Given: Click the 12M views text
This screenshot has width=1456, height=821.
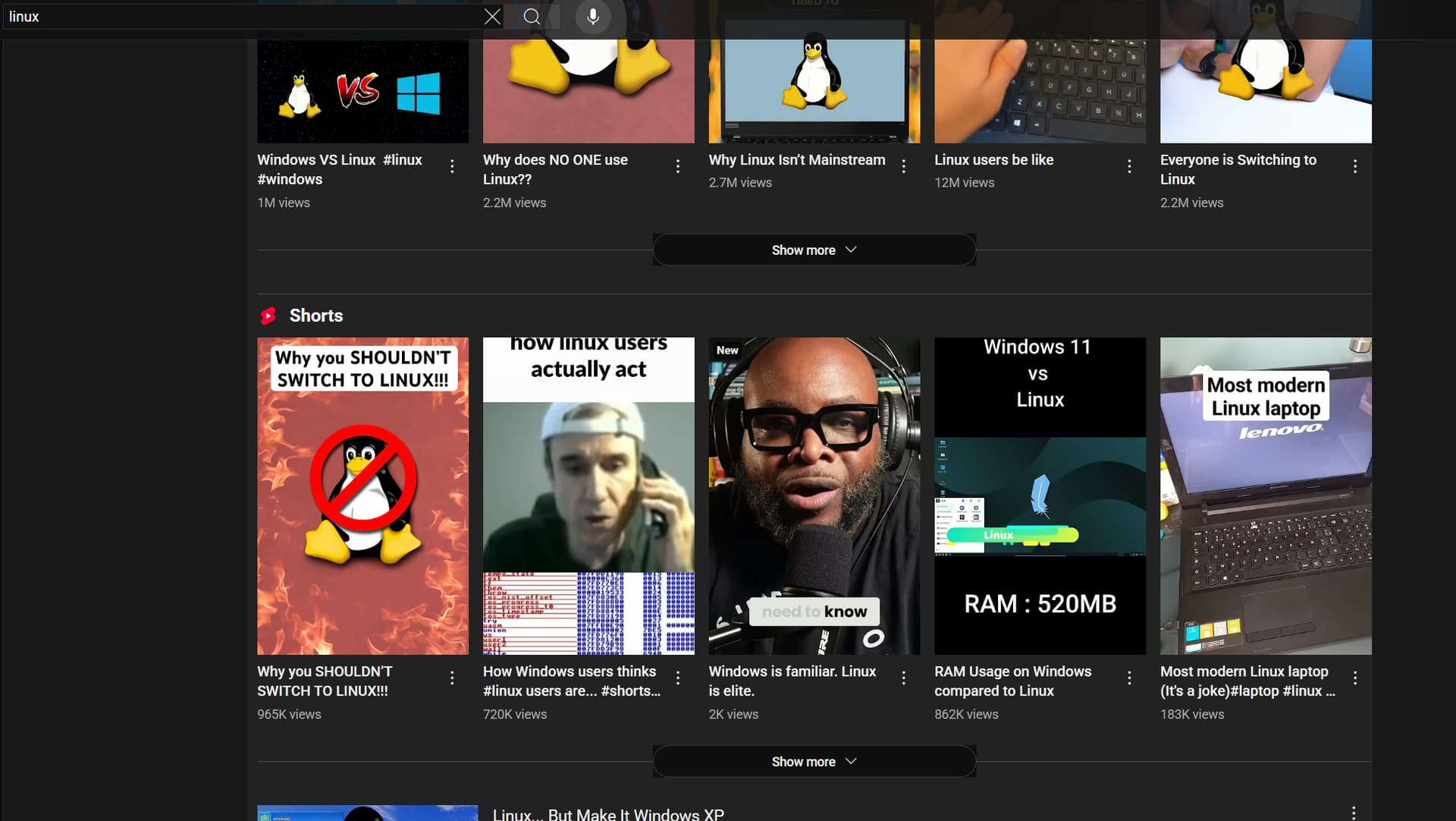Looking at the screenshot, I should tap(964, 183).
